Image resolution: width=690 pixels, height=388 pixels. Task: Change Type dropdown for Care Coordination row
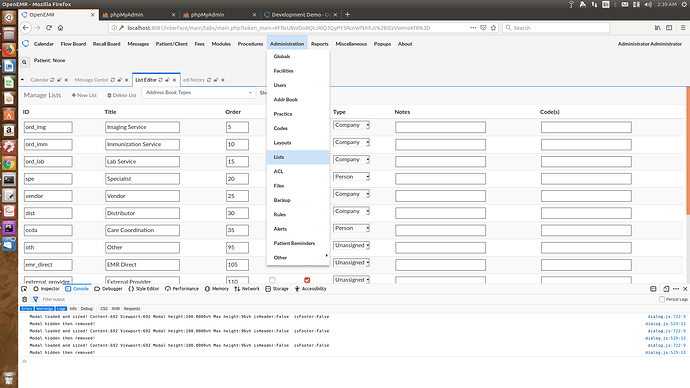[351, 228]
